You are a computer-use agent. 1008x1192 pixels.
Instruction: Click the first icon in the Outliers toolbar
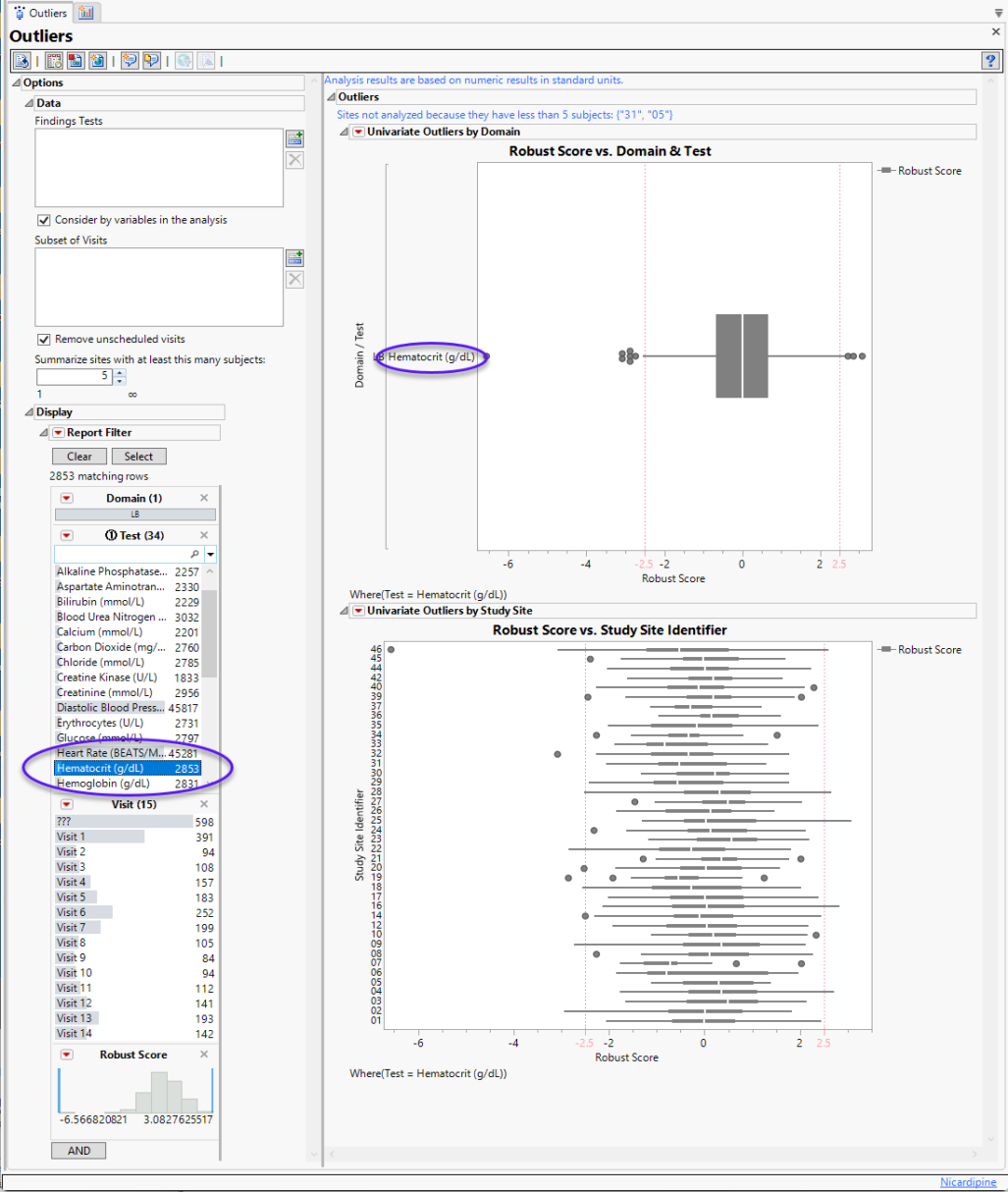(22, 61)
